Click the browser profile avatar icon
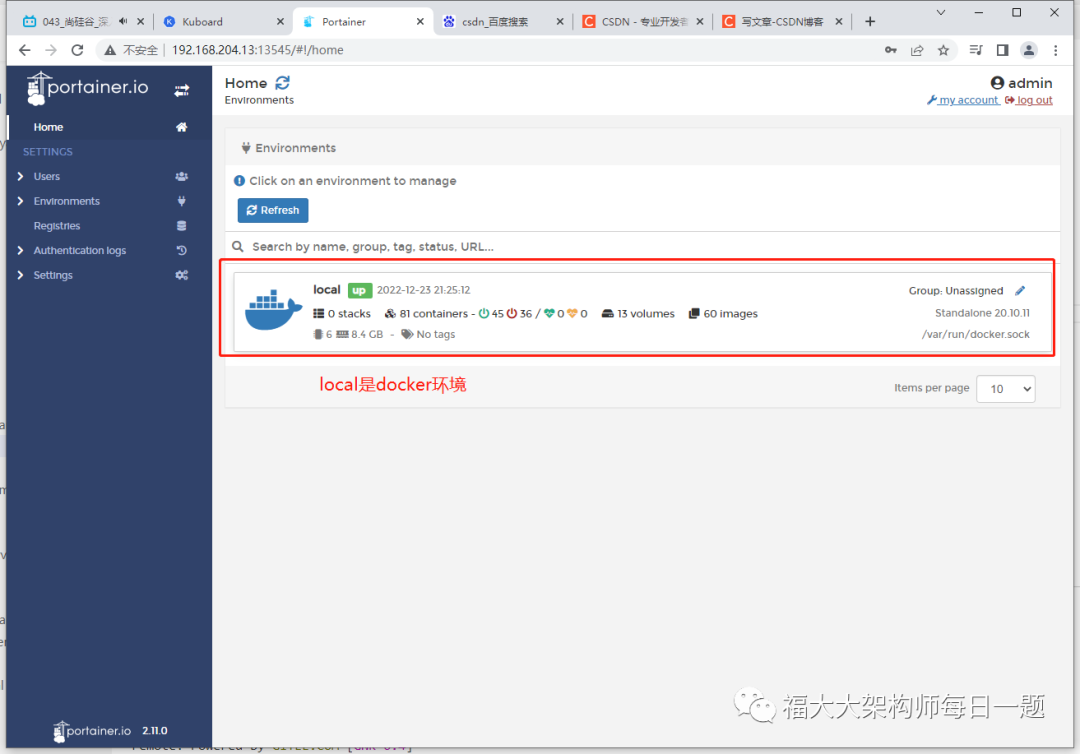1080x754 pixels. [x=1029, y=50]
